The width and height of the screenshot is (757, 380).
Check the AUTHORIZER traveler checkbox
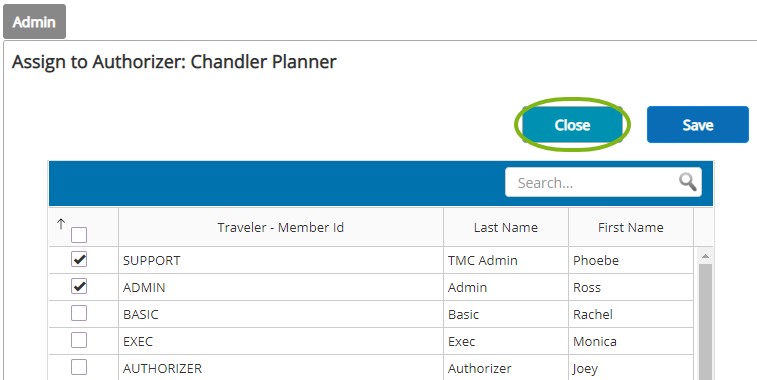click(x=79, y=367)
